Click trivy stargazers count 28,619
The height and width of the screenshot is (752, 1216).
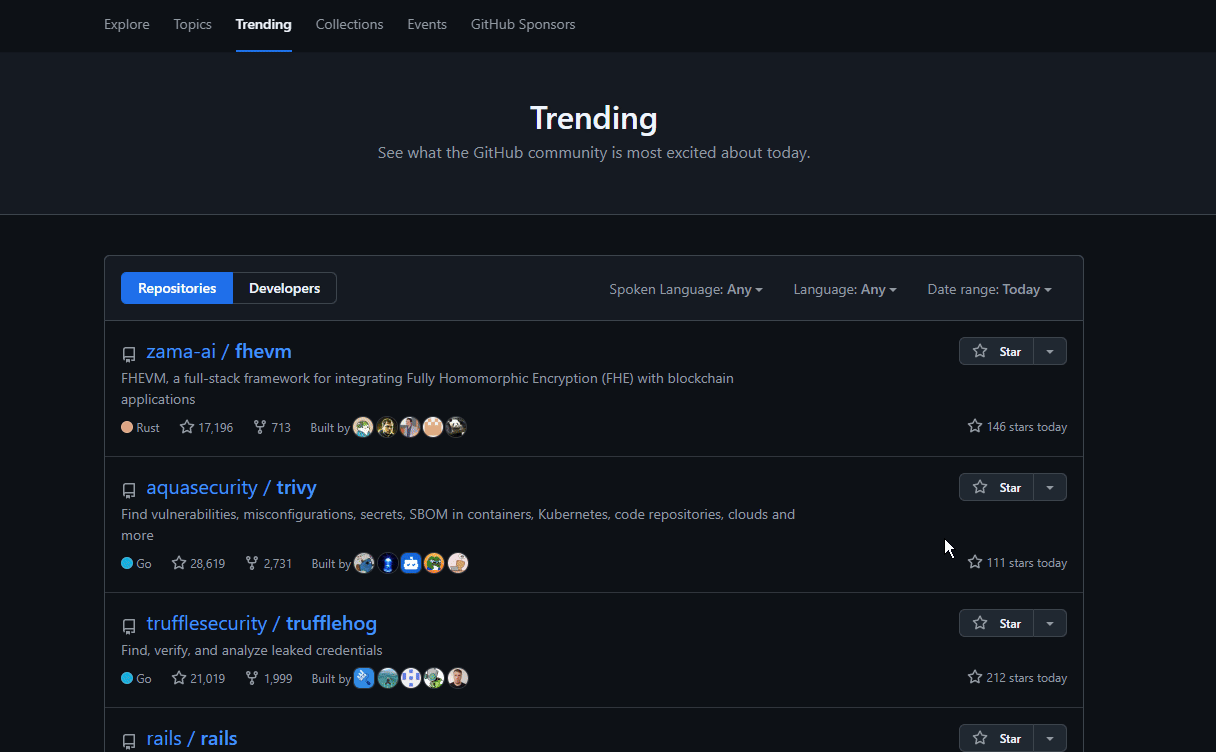coord(198,563)
